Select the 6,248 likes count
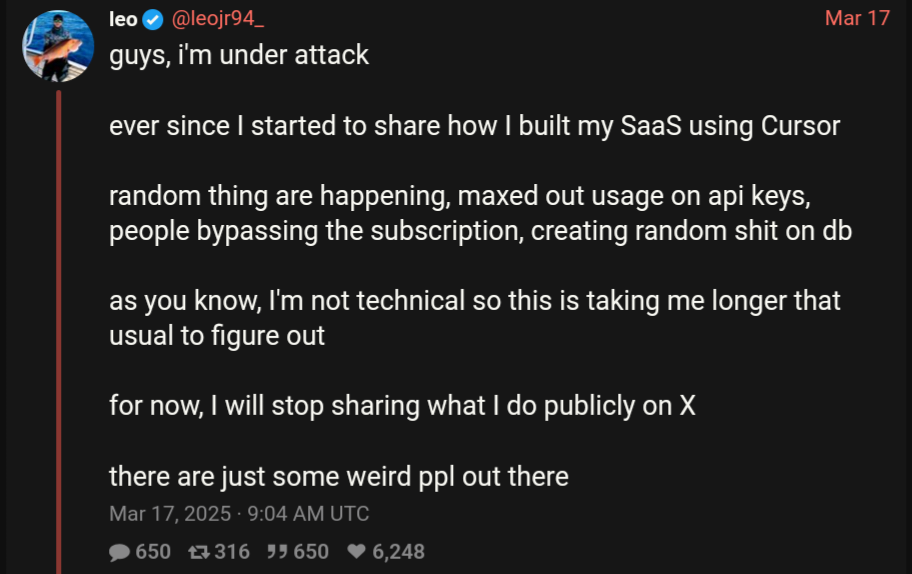The width and height of the screenshot is (912, 574). [x=398, y=551]
